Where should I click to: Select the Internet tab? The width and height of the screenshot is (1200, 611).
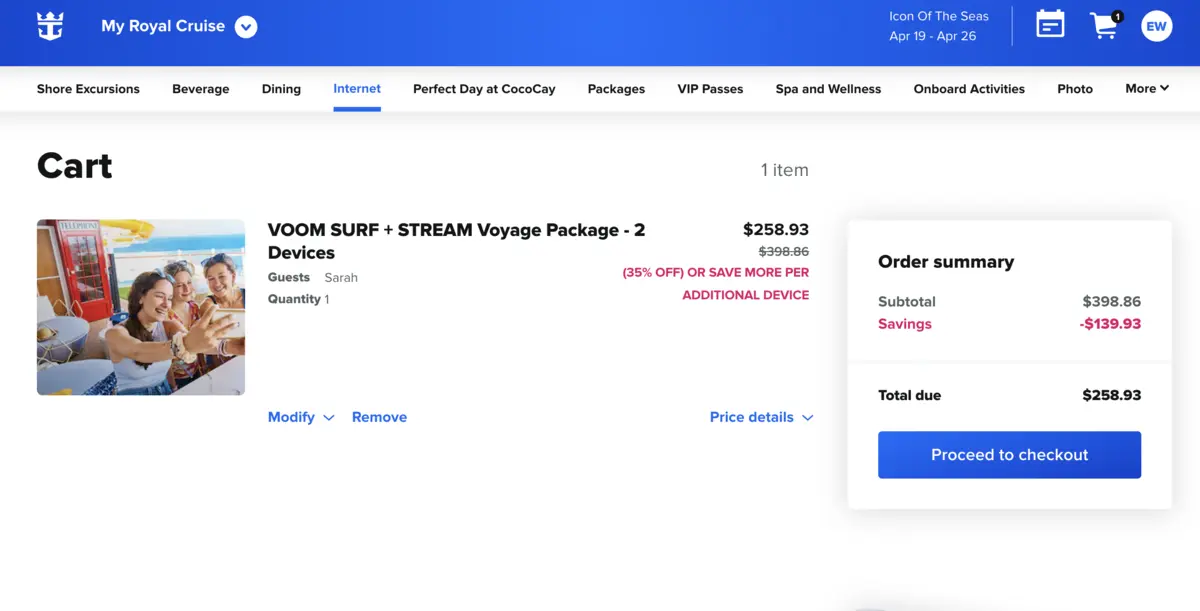[x=357, y=89]
